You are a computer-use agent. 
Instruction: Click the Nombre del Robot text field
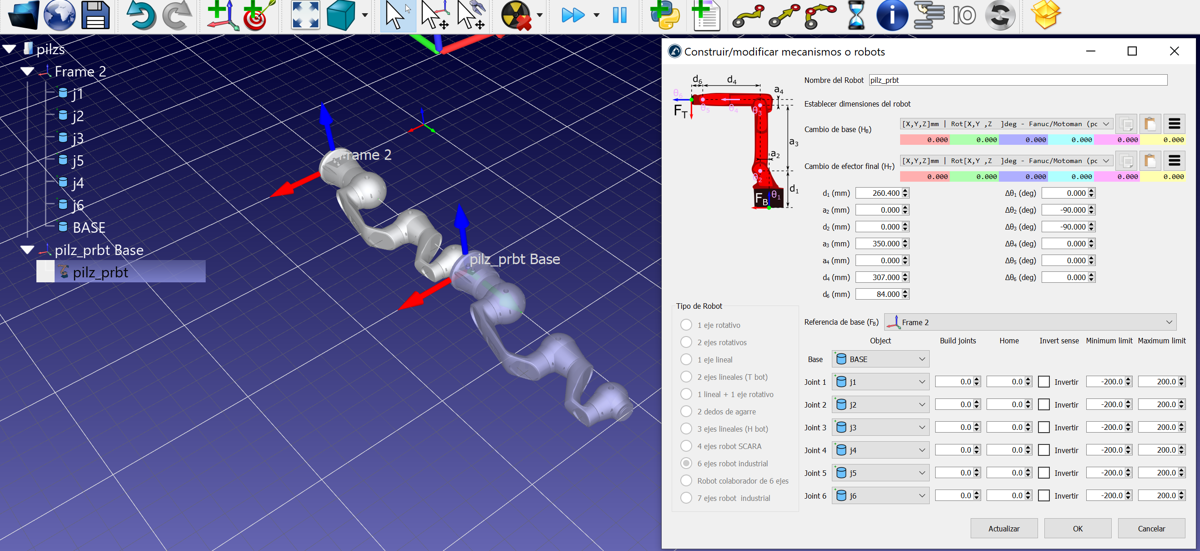pos(1017,80)
